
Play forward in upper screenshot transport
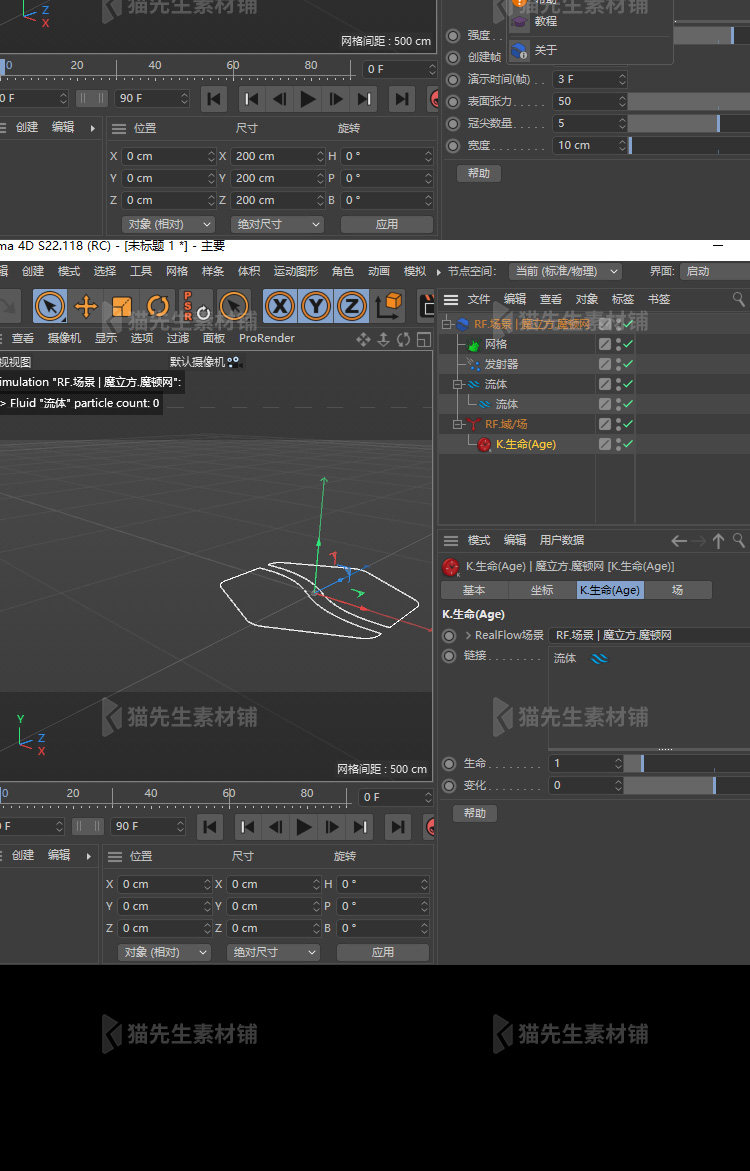[308, 99]
